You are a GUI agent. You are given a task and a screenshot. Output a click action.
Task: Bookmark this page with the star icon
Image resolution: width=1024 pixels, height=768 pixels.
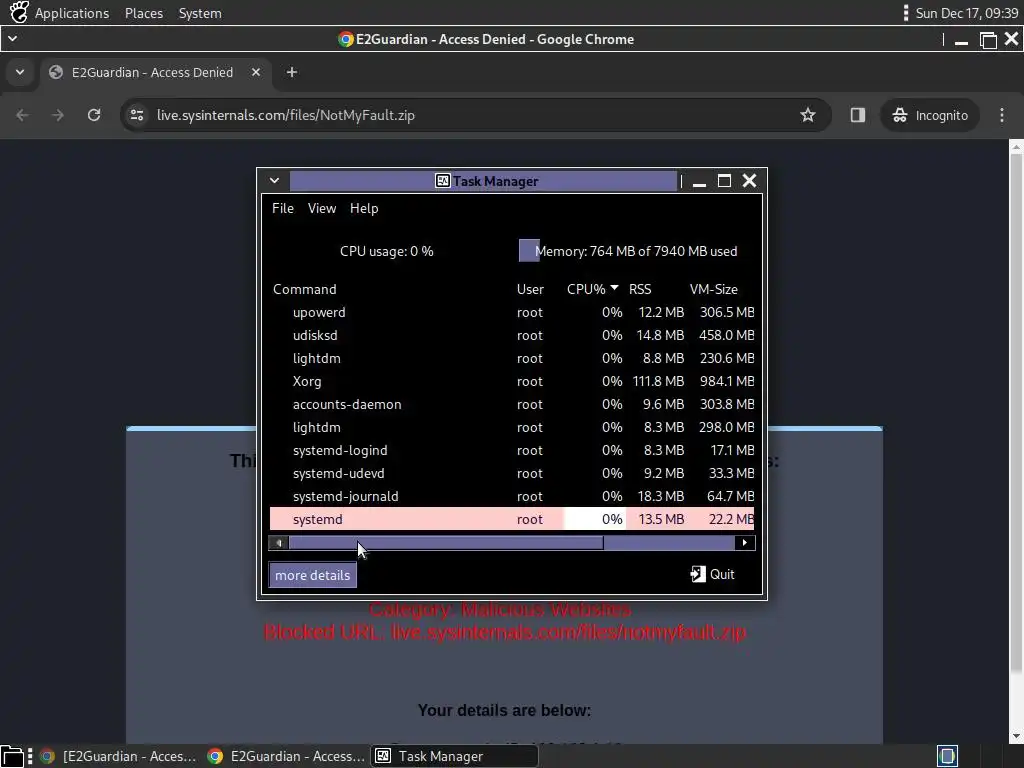click(x=808, y=115)
